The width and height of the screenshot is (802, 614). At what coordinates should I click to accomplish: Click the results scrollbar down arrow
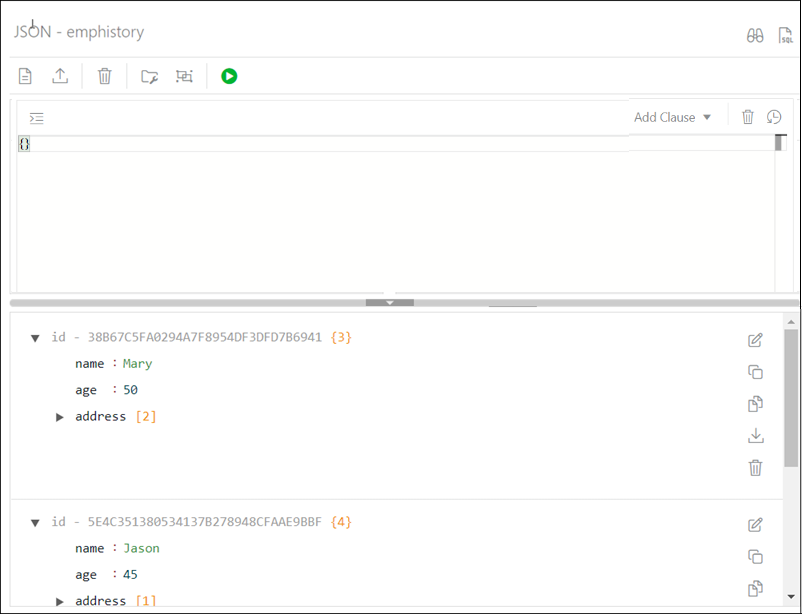tap(791, 596)
